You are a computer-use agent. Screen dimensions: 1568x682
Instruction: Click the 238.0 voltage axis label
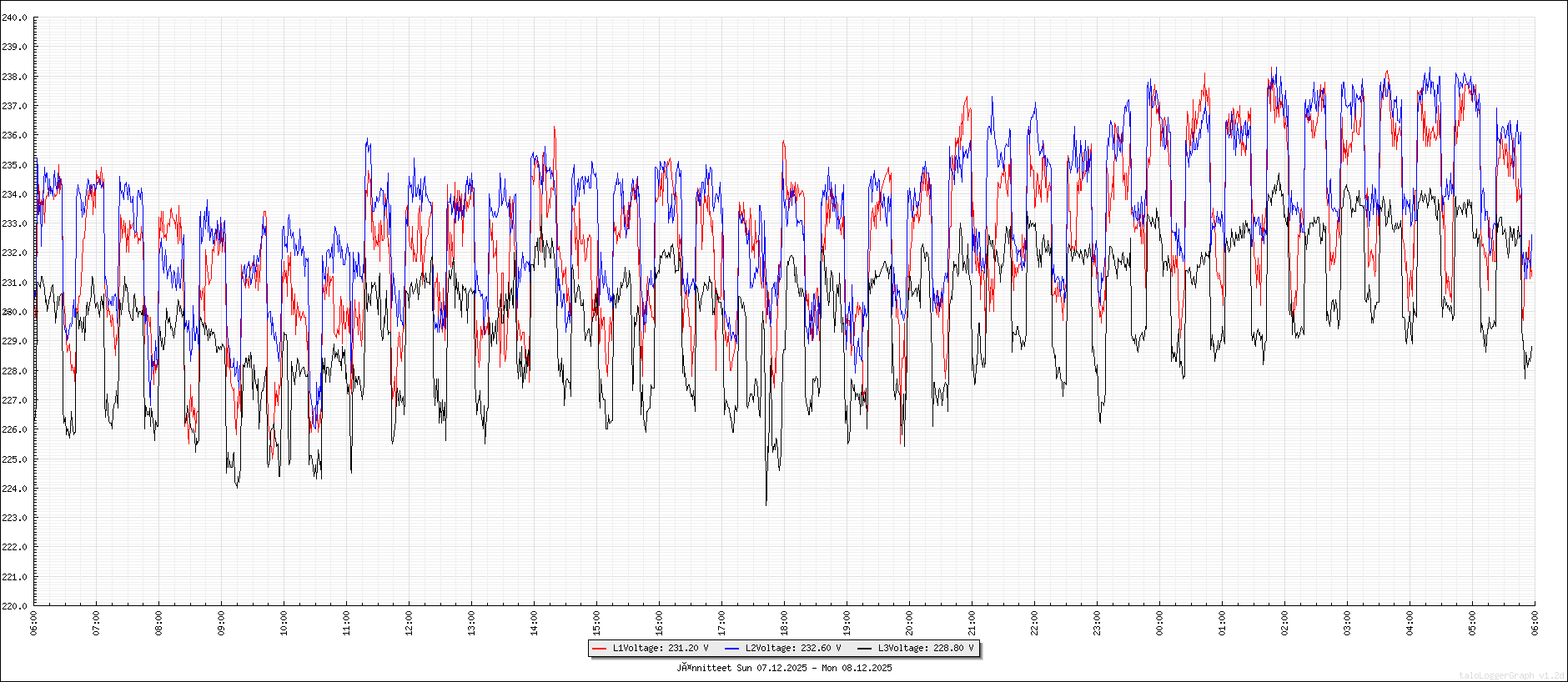[x=14, y=77]
